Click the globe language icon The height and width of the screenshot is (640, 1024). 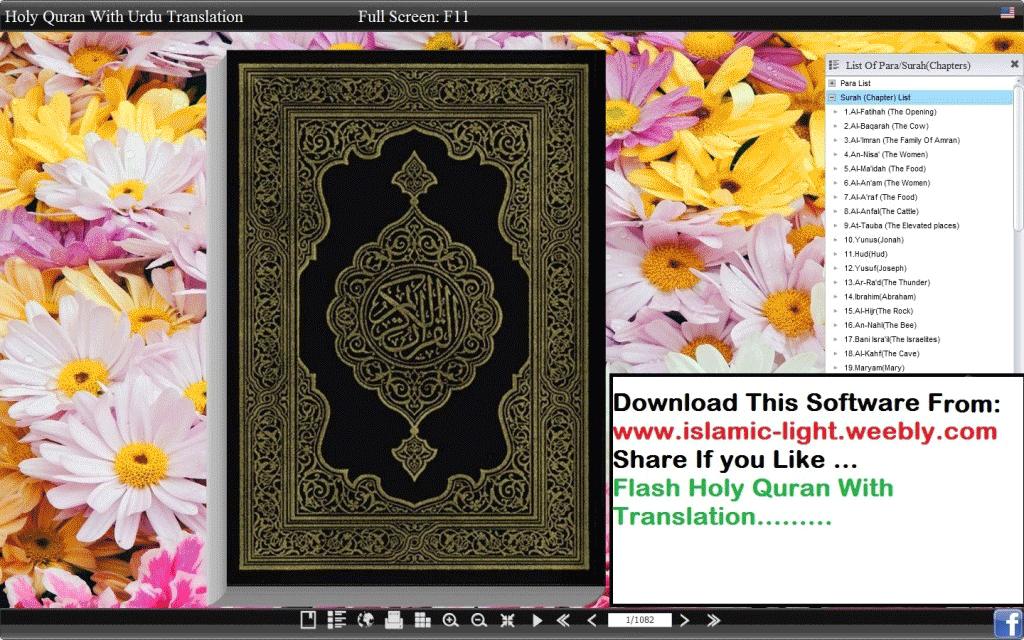tap(366, 620)
